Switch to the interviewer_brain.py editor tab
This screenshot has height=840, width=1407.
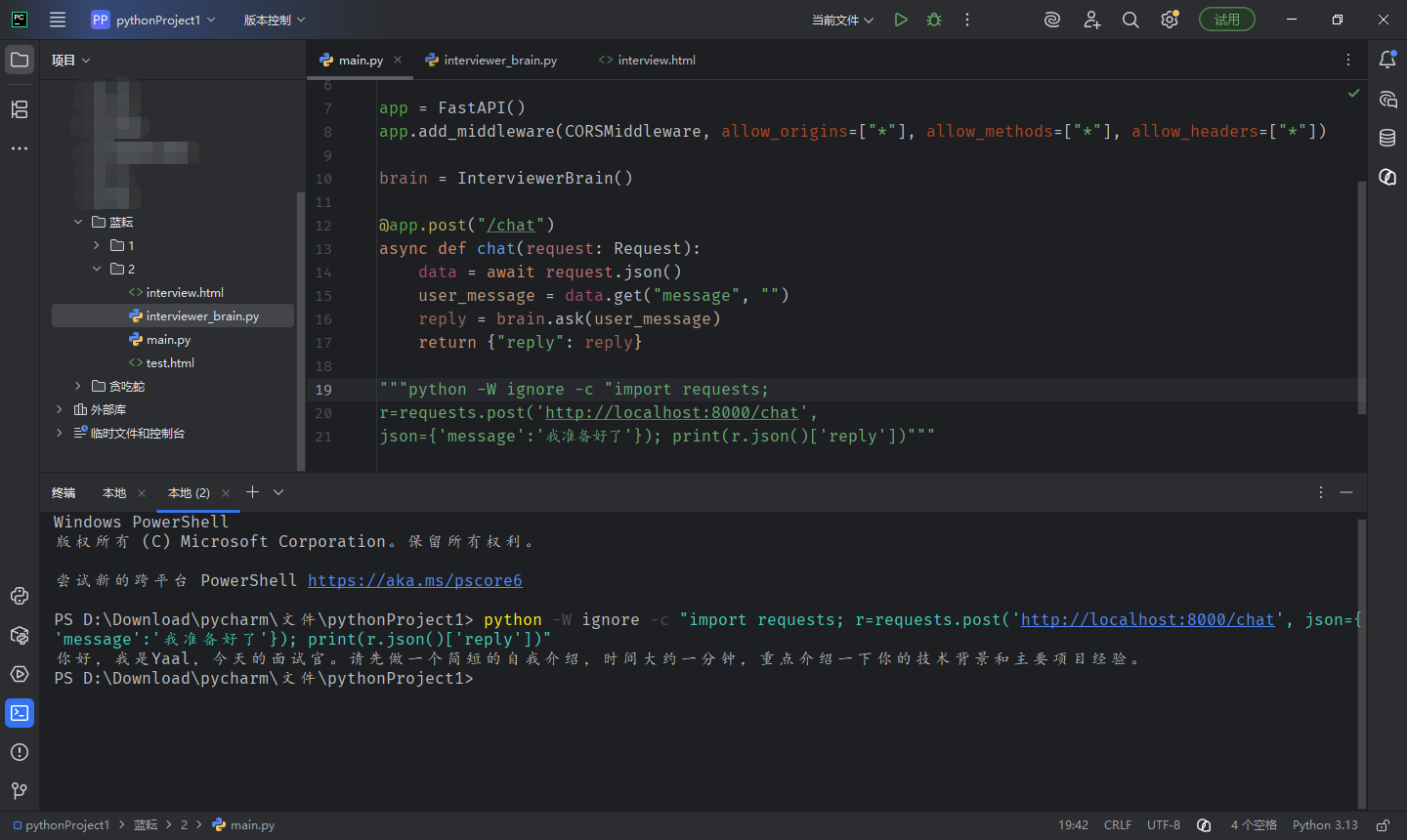[491, 60]
